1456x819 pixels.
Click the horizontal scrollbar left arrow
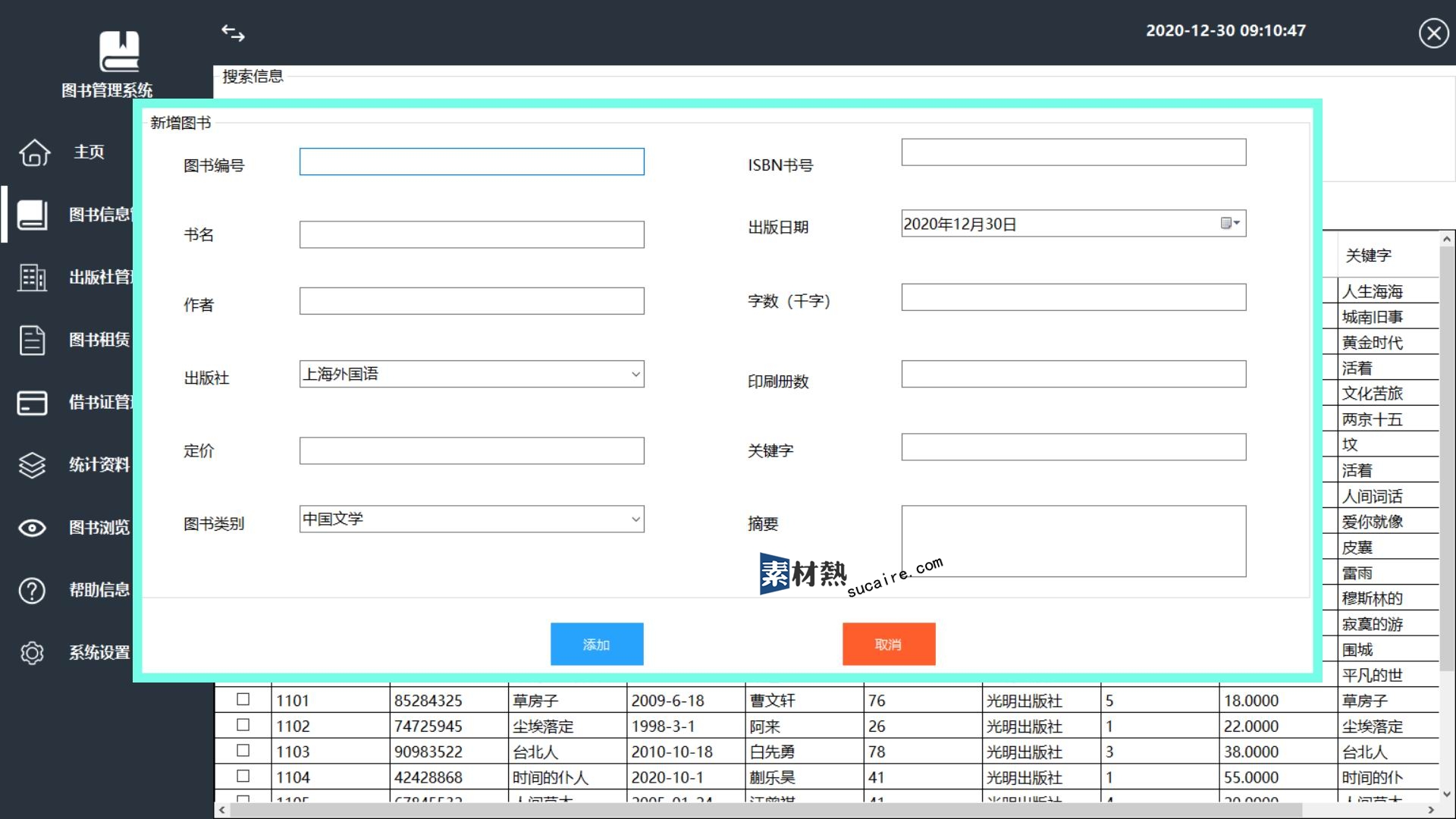pyautogui.click(x=221, y=810)
